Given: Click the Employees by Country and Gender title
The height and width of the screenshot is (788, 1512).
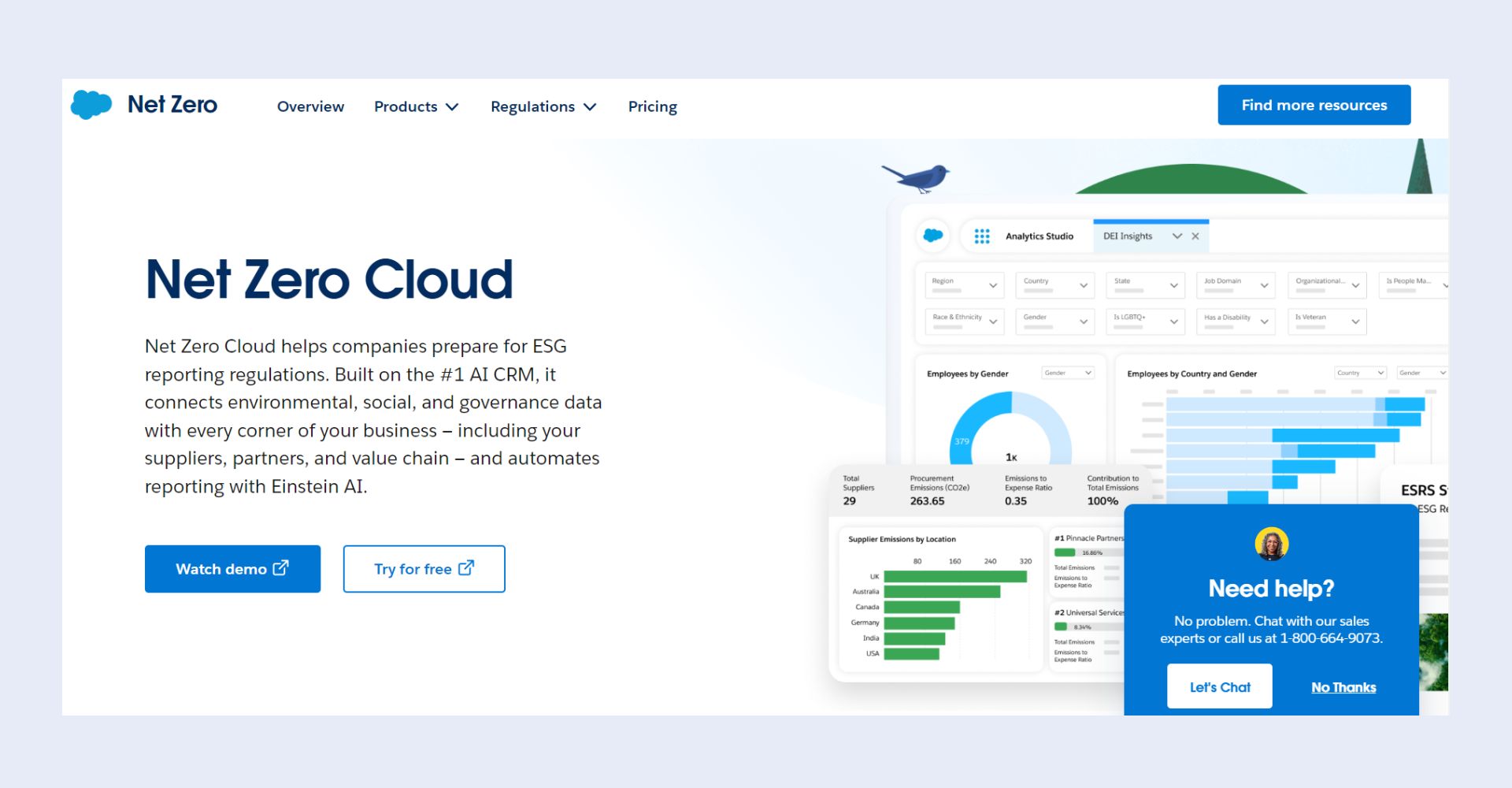Looking at the screenshot, I should pyautogui.click(x=1191, y=374).
